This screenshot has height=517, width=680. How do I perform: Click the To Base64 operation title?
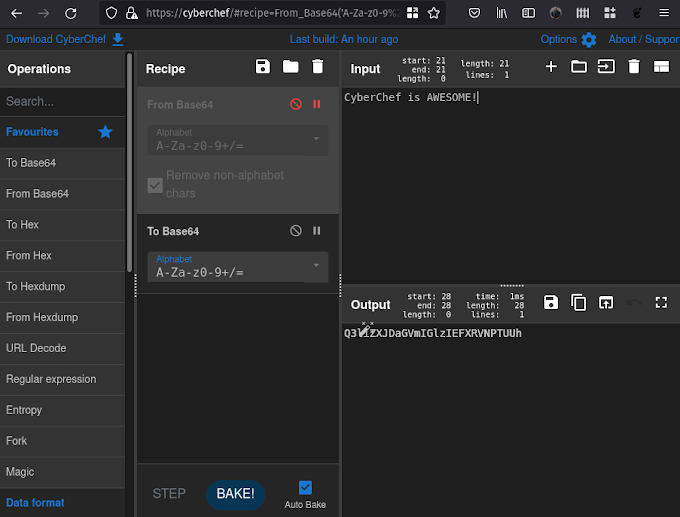pos(173,231)
